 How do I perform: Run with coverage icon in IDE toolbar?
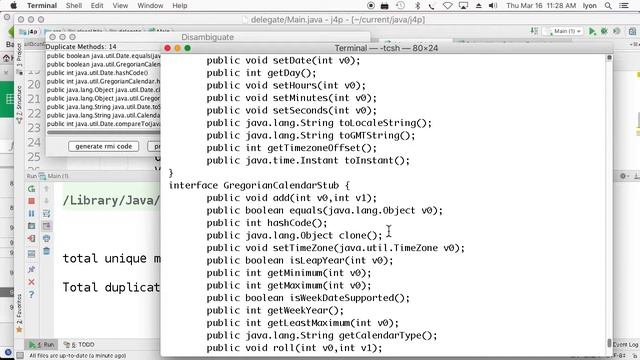(617, 31)
